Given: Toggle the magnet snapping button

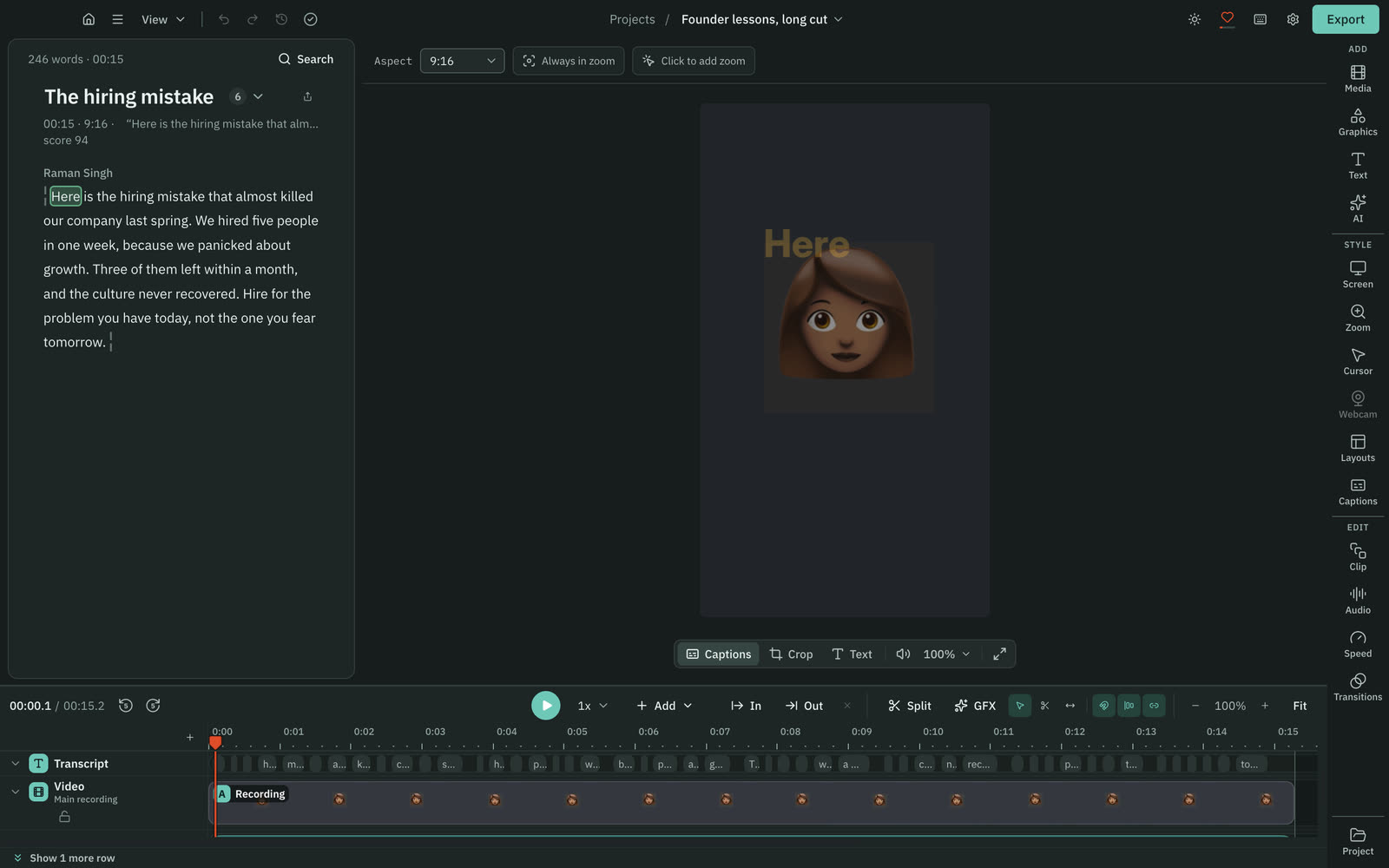Looking at the screenshot, I should click(1104, 706).
